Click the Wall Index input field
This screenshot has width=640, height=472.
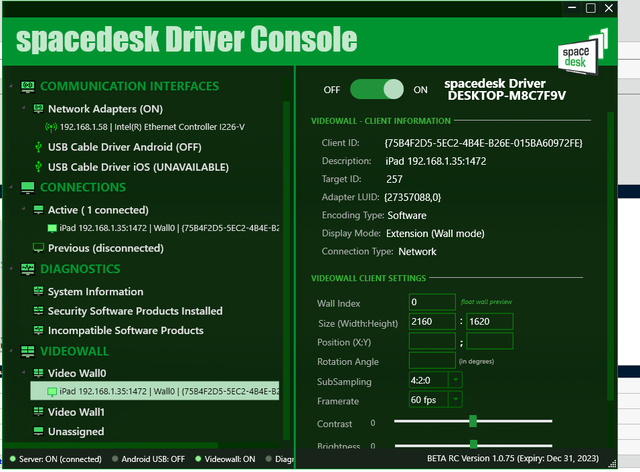(432, 302)
